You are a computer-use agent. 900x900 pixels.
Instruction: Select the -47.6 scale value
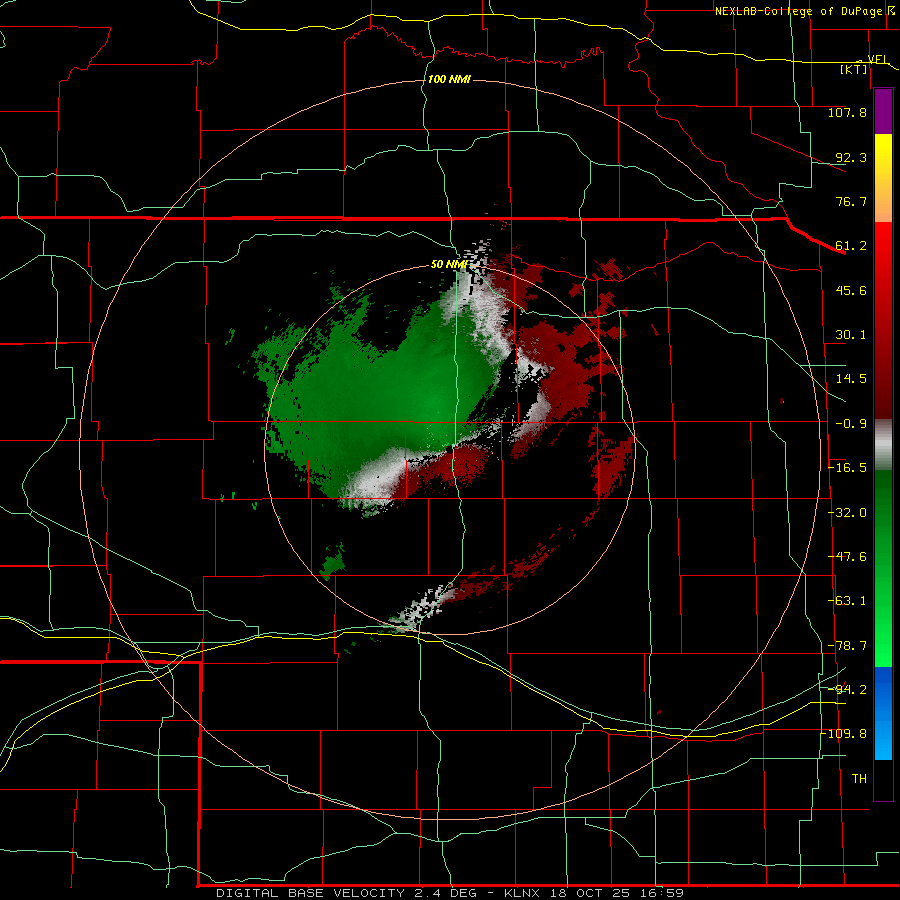[847, 557]
